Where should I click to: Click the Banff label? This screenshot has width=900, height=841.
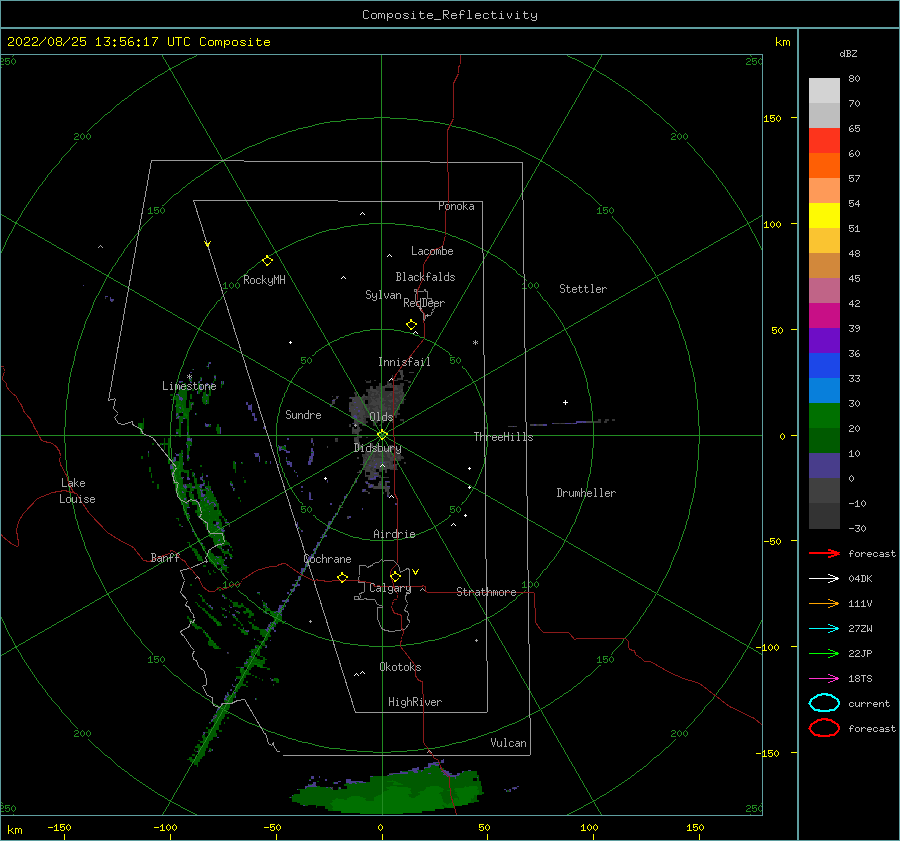[165, 557]
